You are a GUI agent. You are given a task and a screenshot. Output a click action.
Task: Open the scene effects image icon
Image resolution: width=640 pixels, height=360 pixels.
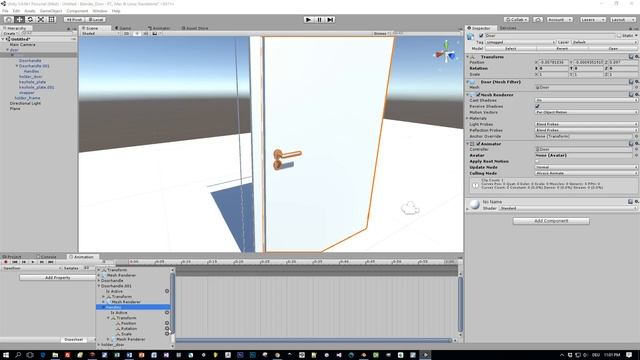click(x=155, y=33)
